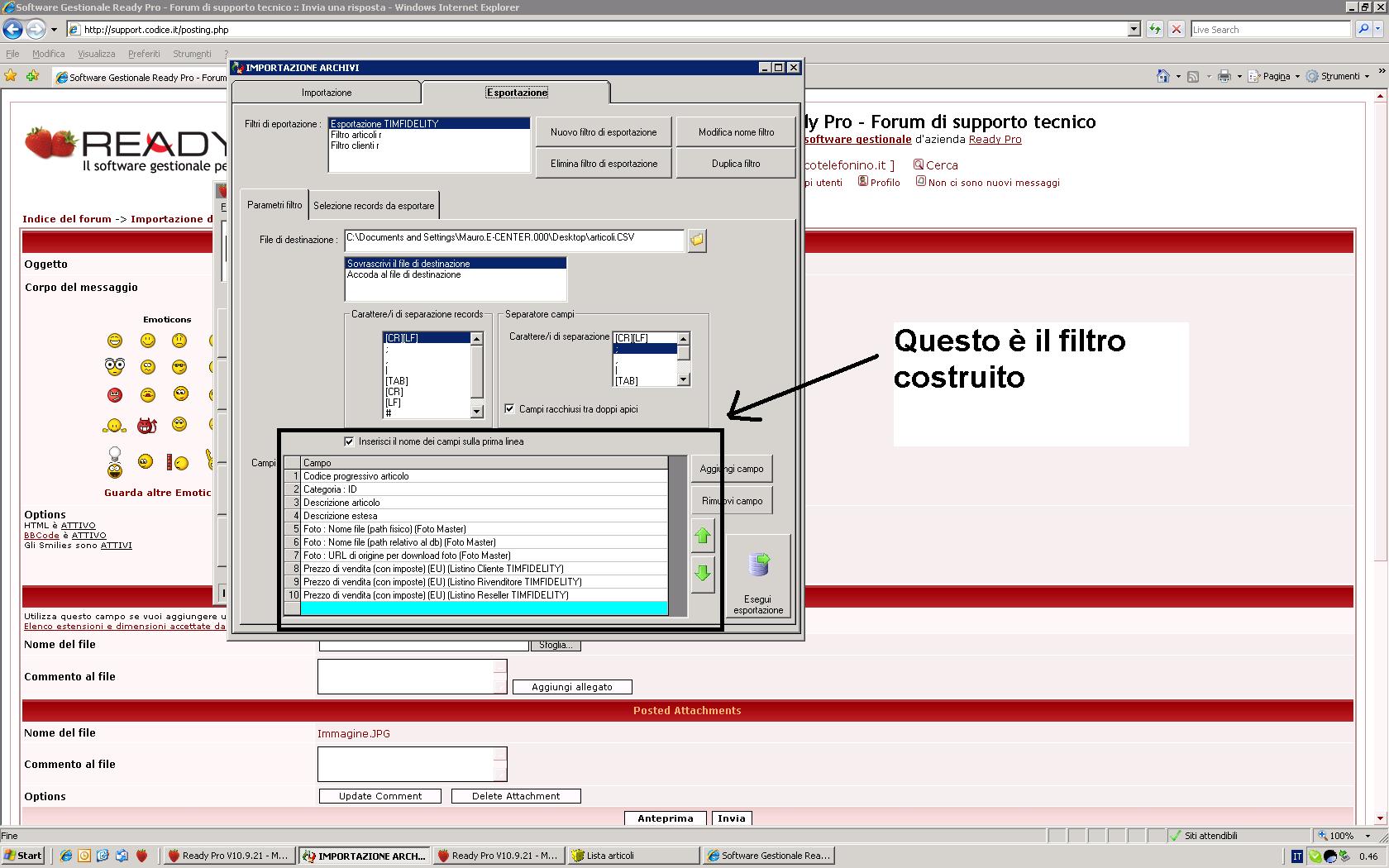The height and width of the screenshot is (868, 1389).
Task: Insert the red devil emoticon
Action: 147,426
